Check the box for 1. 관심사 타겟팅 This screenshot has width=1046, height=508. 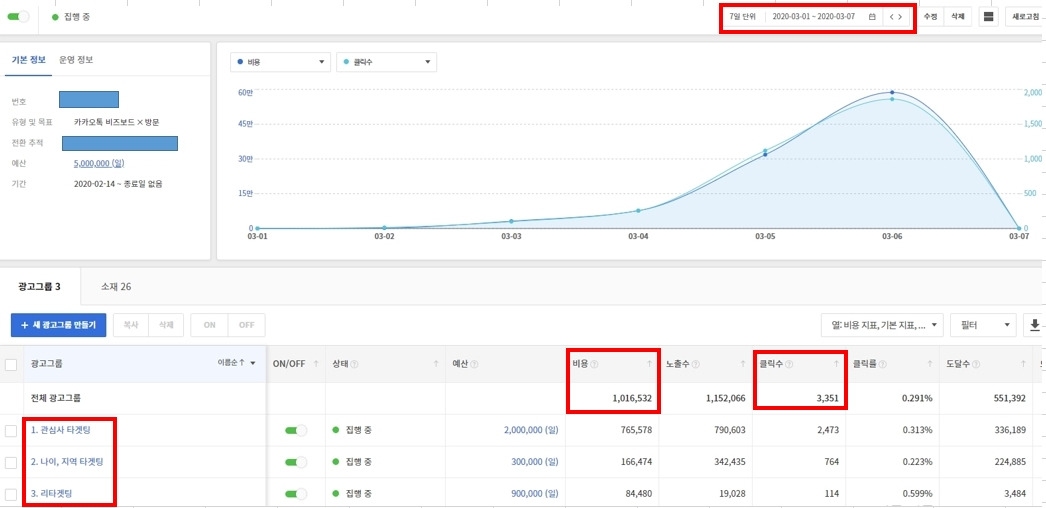(x=11, y=431)
